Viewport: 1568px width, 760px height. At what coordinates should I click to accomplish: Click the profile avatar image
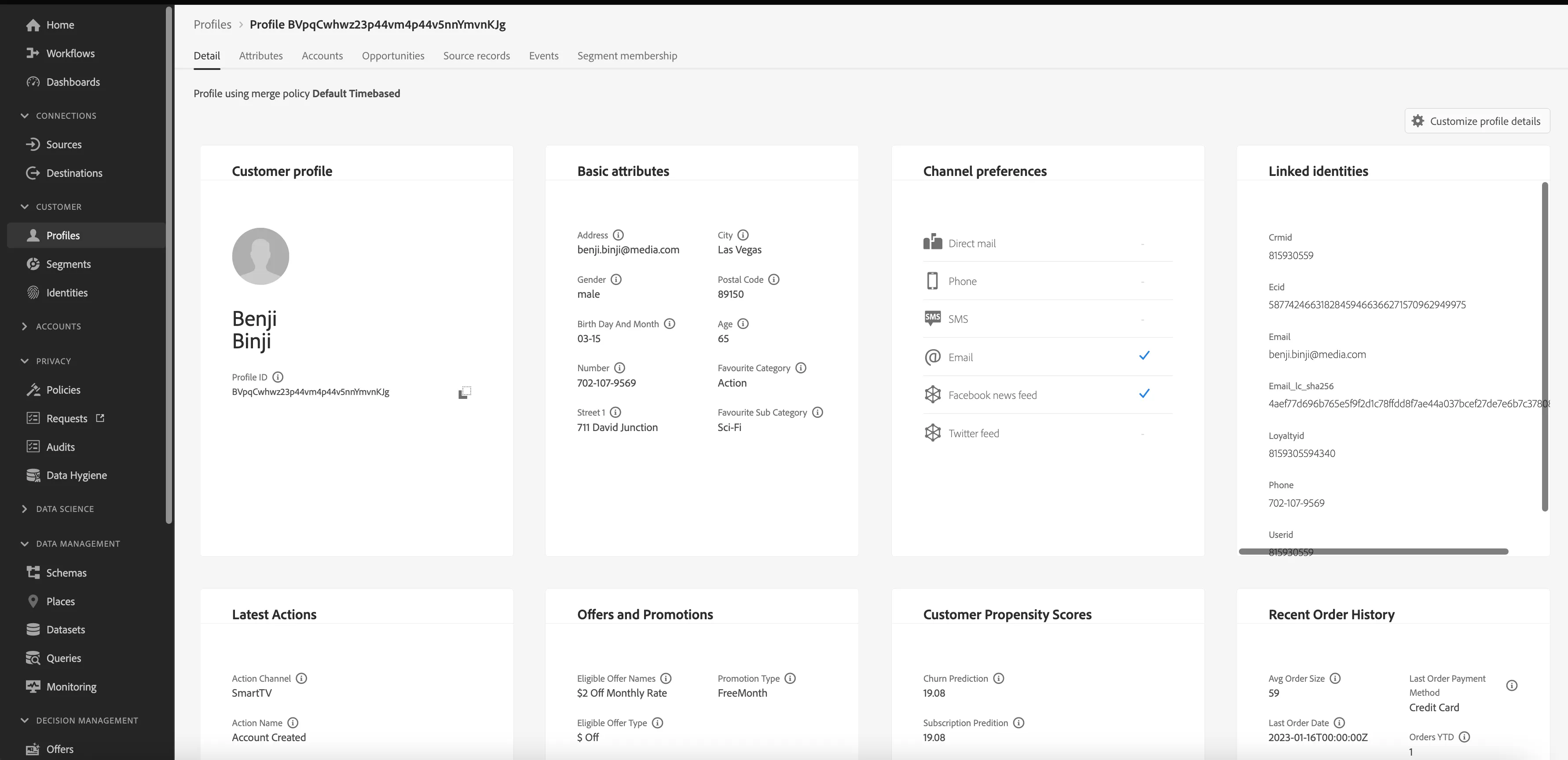[260, 256]
